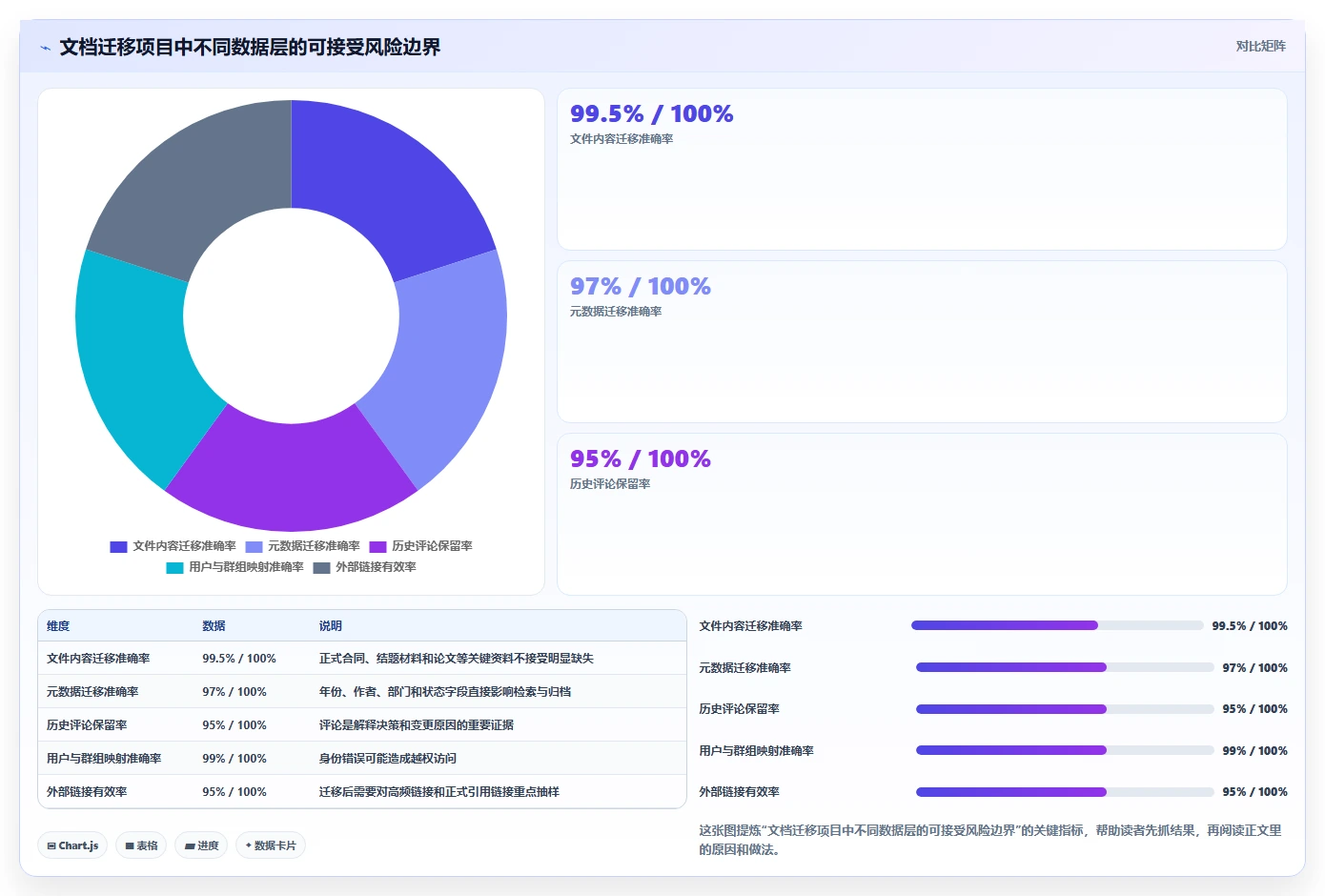The width and height of the screenshot is (1325, 896).
Task: Click the table cell 外部链接有效率
Action: click(x=87, y=792)
